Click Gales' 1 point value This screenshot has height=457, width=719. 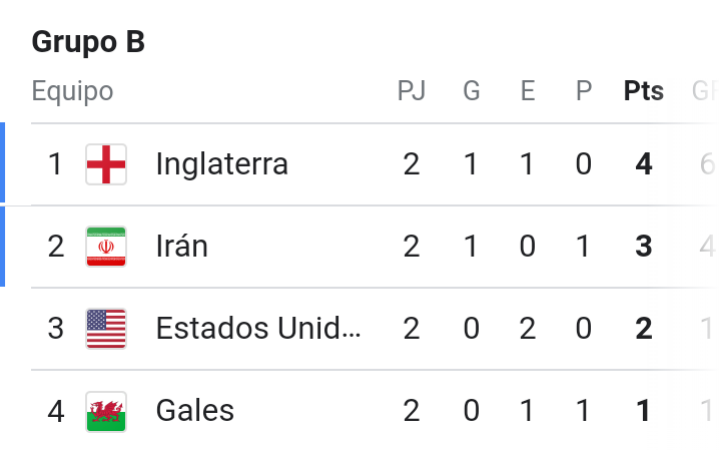[644, 411]
